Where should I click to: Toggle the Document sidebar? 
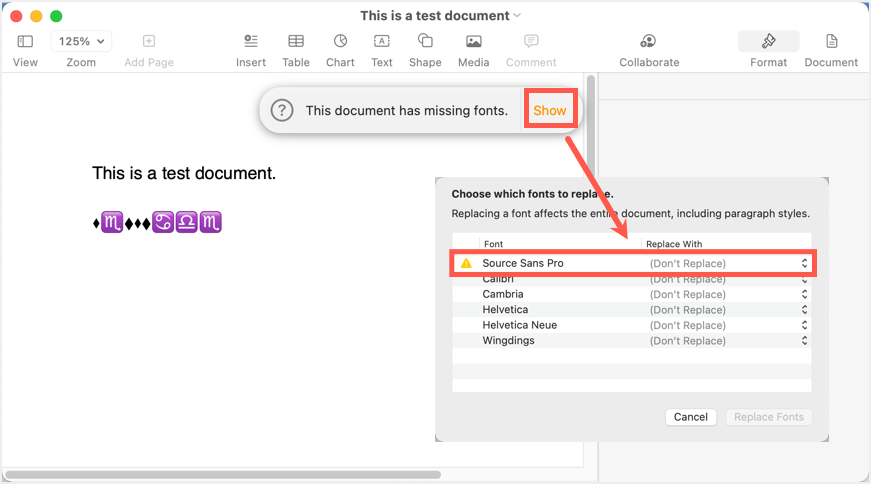click(x=831, y=41)
